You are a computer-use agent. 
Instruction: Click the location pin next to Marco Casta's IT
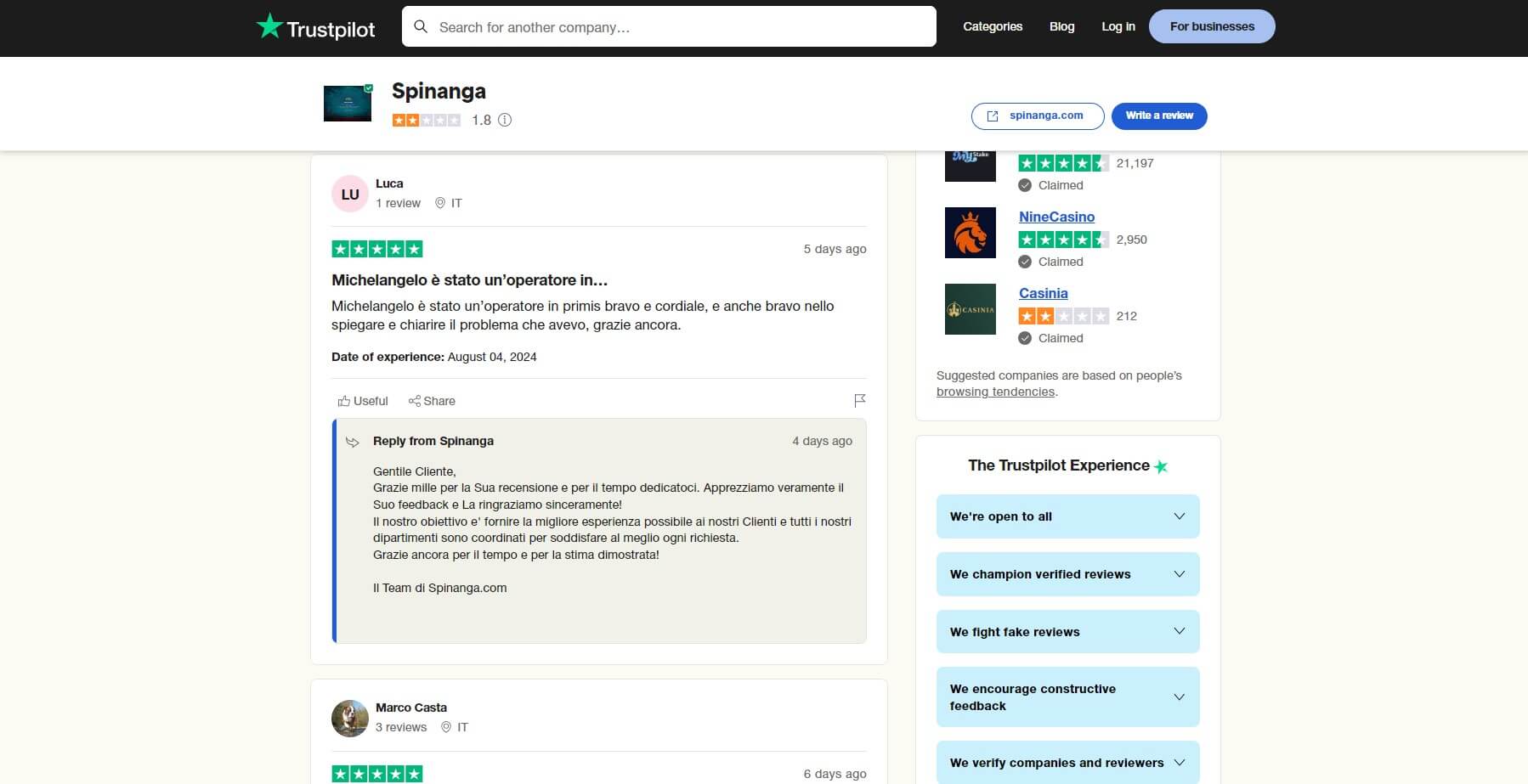[x=446, y=727]
